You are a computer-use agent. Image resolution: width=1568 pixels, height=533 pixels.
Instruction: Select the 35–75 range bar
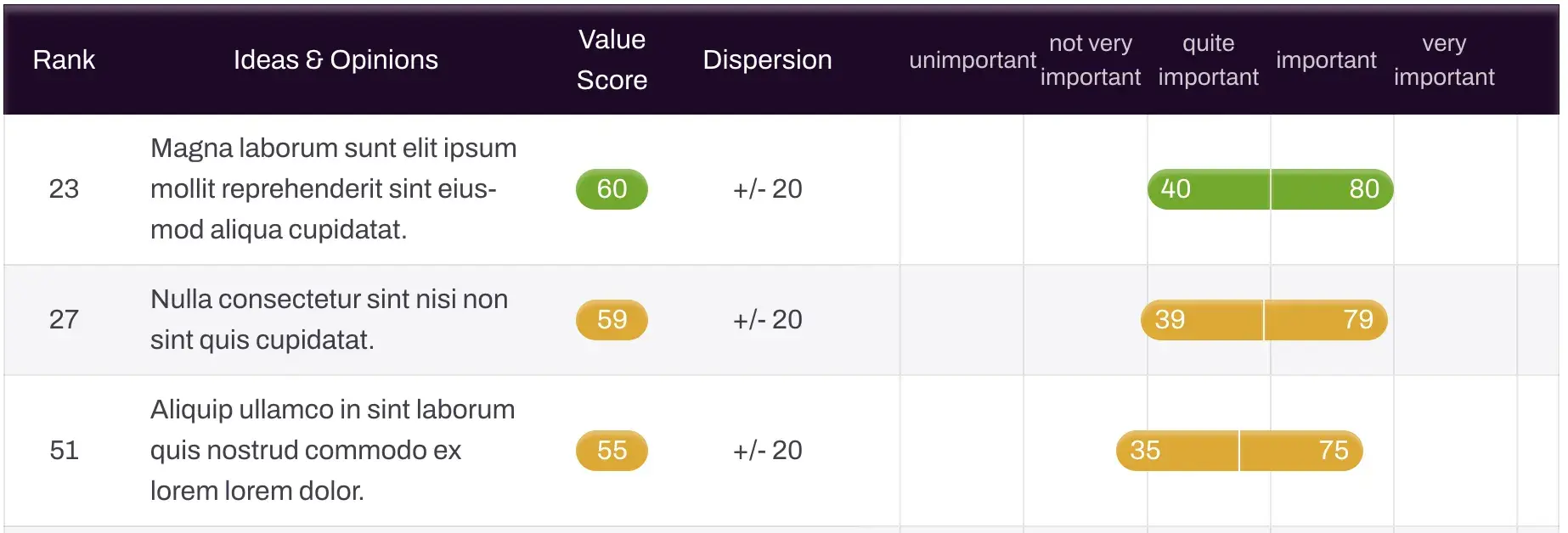[x=1238, y=450]
